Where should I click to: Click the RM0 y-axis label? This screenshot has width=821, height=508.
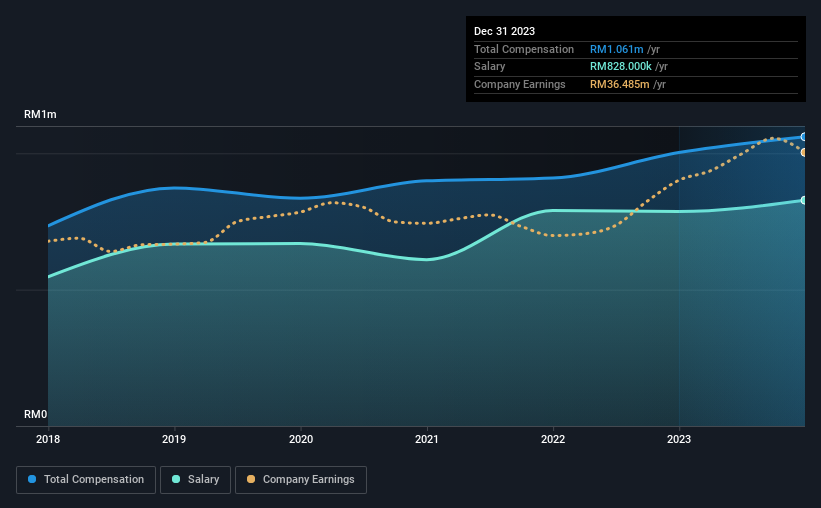click(x=35, y=414)
